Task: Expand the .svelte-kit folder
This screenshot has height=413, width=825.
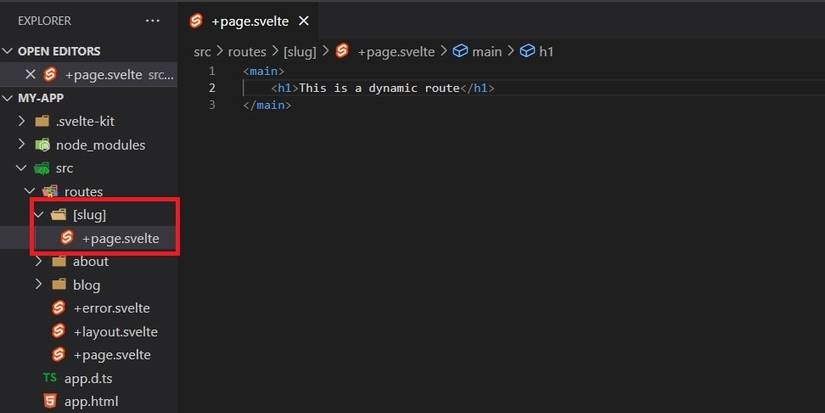Action: 22,121
